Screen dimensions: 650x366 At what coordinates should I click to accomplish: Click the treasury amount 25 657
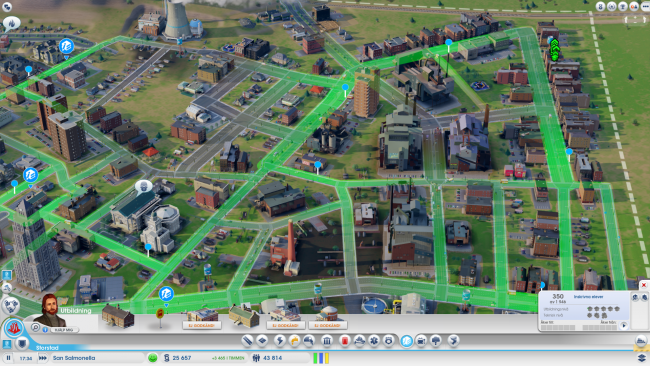pos(182,358)
